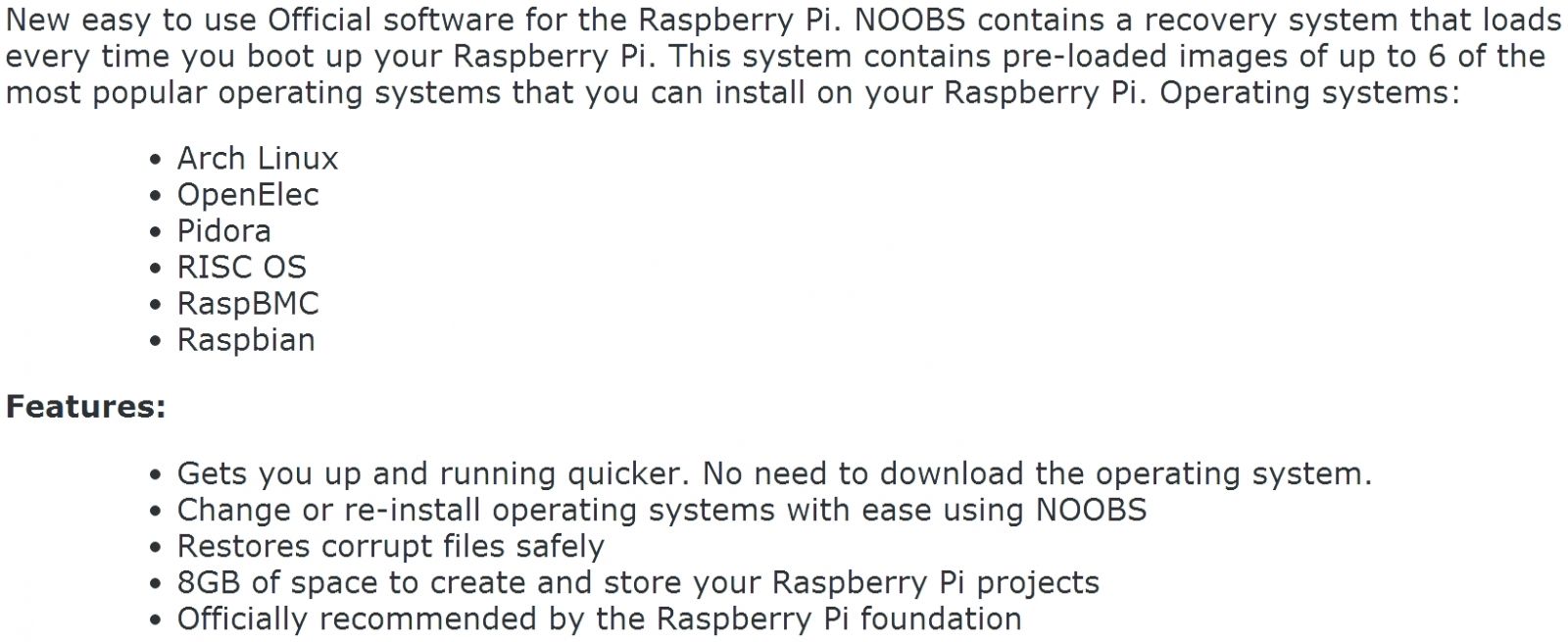1568x642 pixels.
Task: Select "Officially recommended by the Raspberry Pi foundation"
Action: (x=599, y=619)
